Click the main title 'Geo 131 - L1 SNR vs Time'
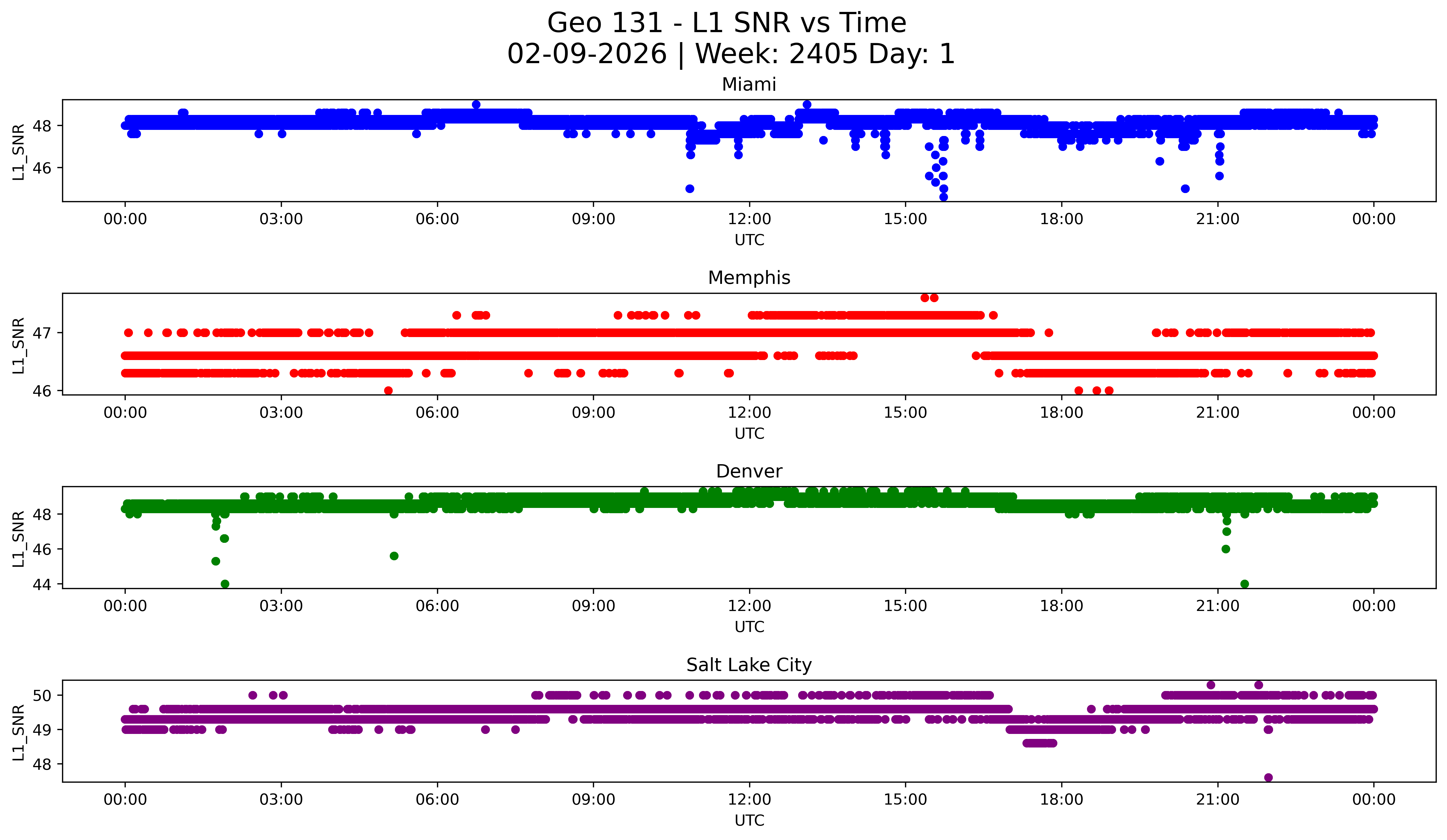The height and width of the screenshot is (840, 1447). [726, 24]
